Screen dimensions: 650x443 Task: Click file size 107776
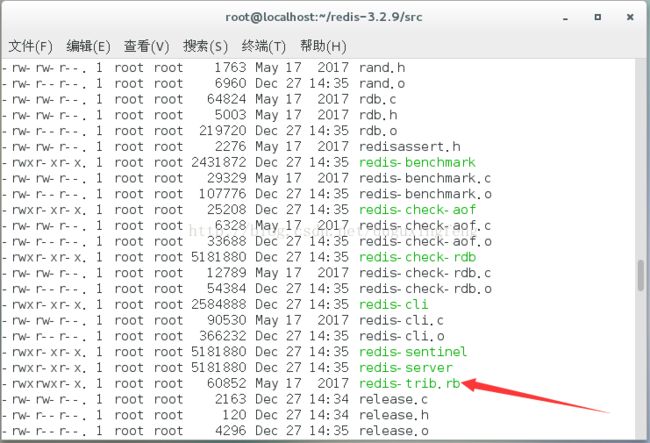[223, 194]
